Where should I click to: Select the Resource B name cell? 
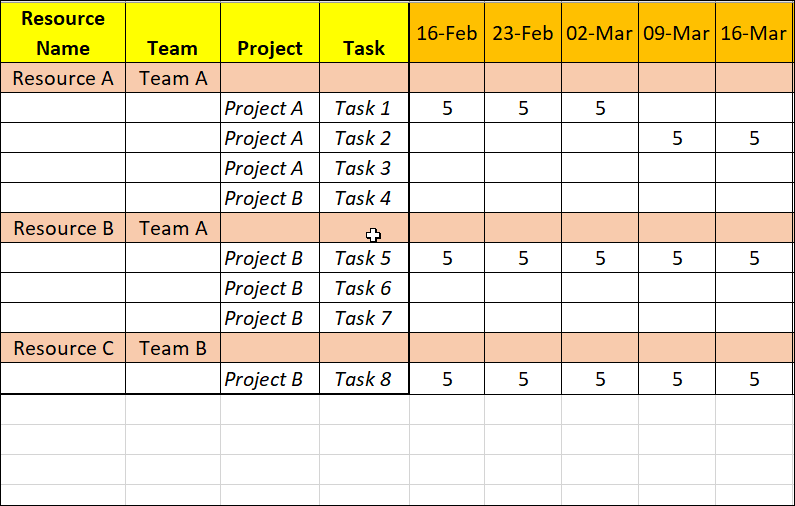coord(63,228)
